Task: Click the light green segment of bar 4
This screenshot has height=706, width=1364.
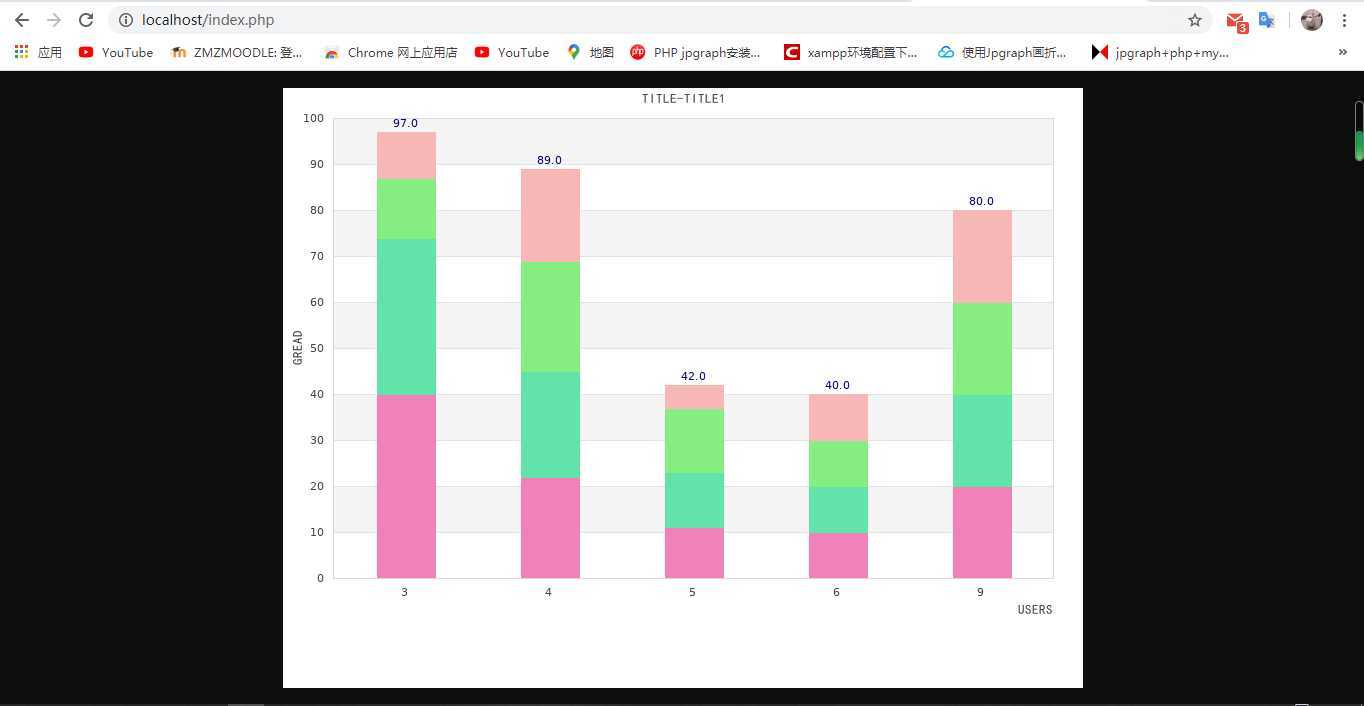Action: [x=550, y=317]
